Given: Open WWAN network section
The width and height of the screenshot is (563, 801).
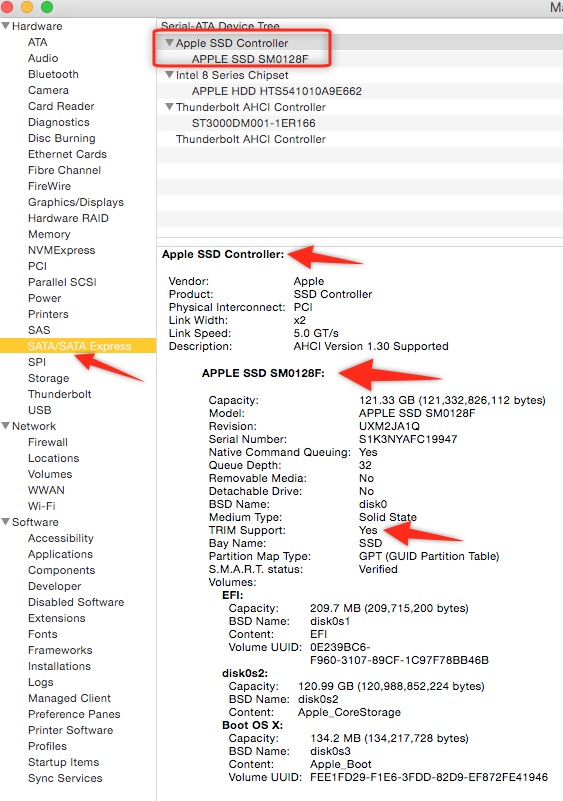Looking at the screenshot, I should tap(46, 490).
